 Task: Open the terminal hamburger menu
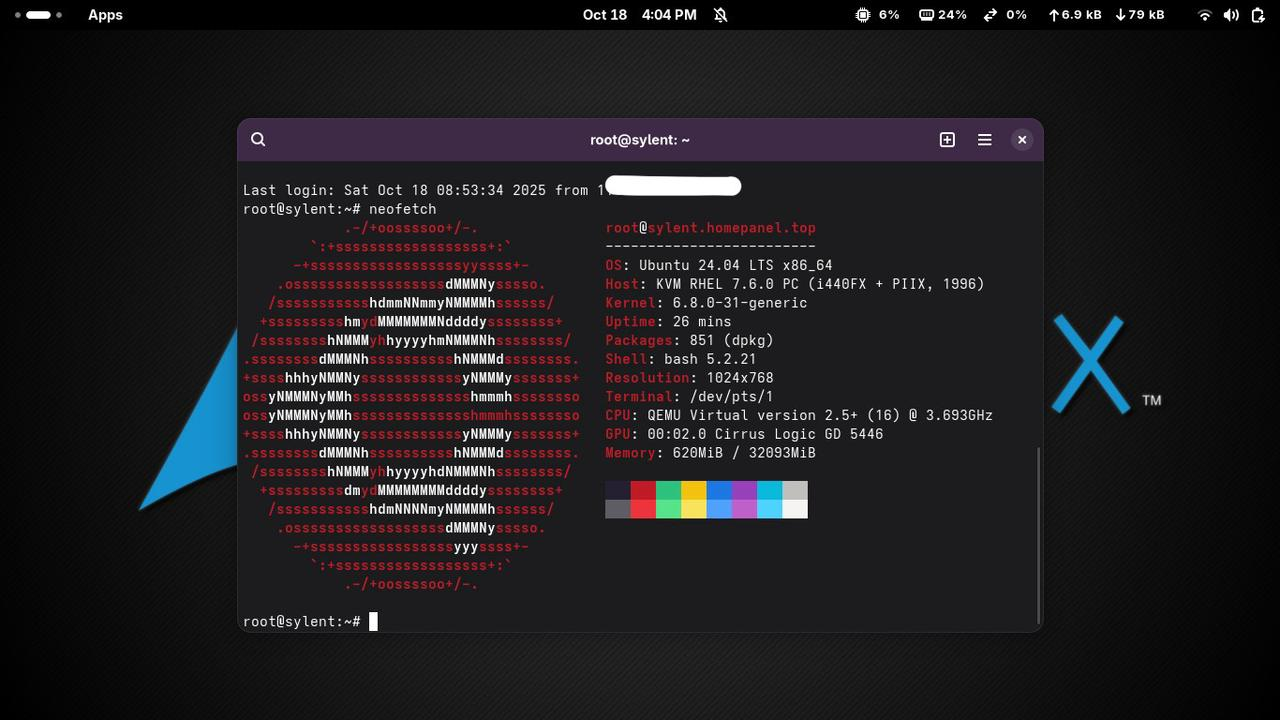tap(985, 140)
